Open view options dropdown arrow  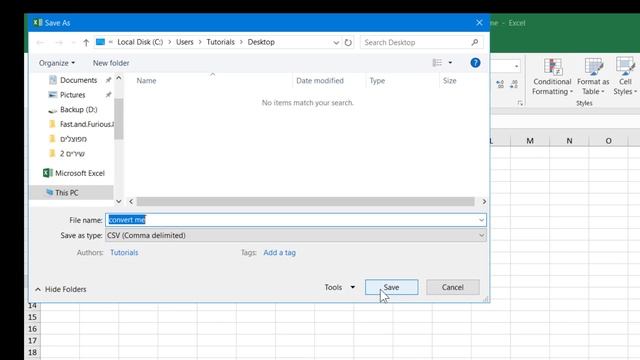pos(450,62)
